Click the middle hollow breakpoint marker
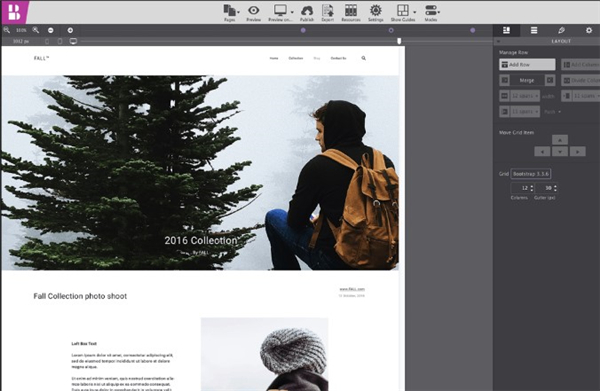The height and width of the screenshot is (391, 600). click(x=391, y=30)
